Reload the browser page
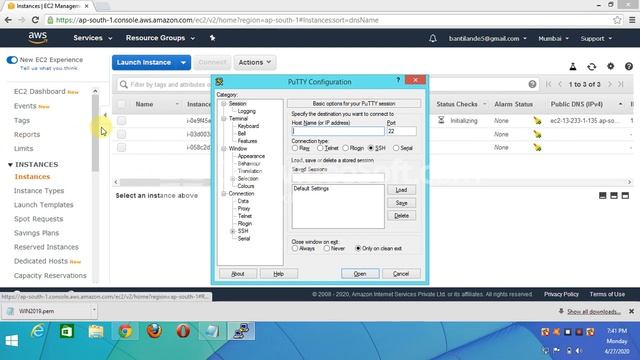The width and height of the screenshot is (640, 360). click(x=35, y=20)
